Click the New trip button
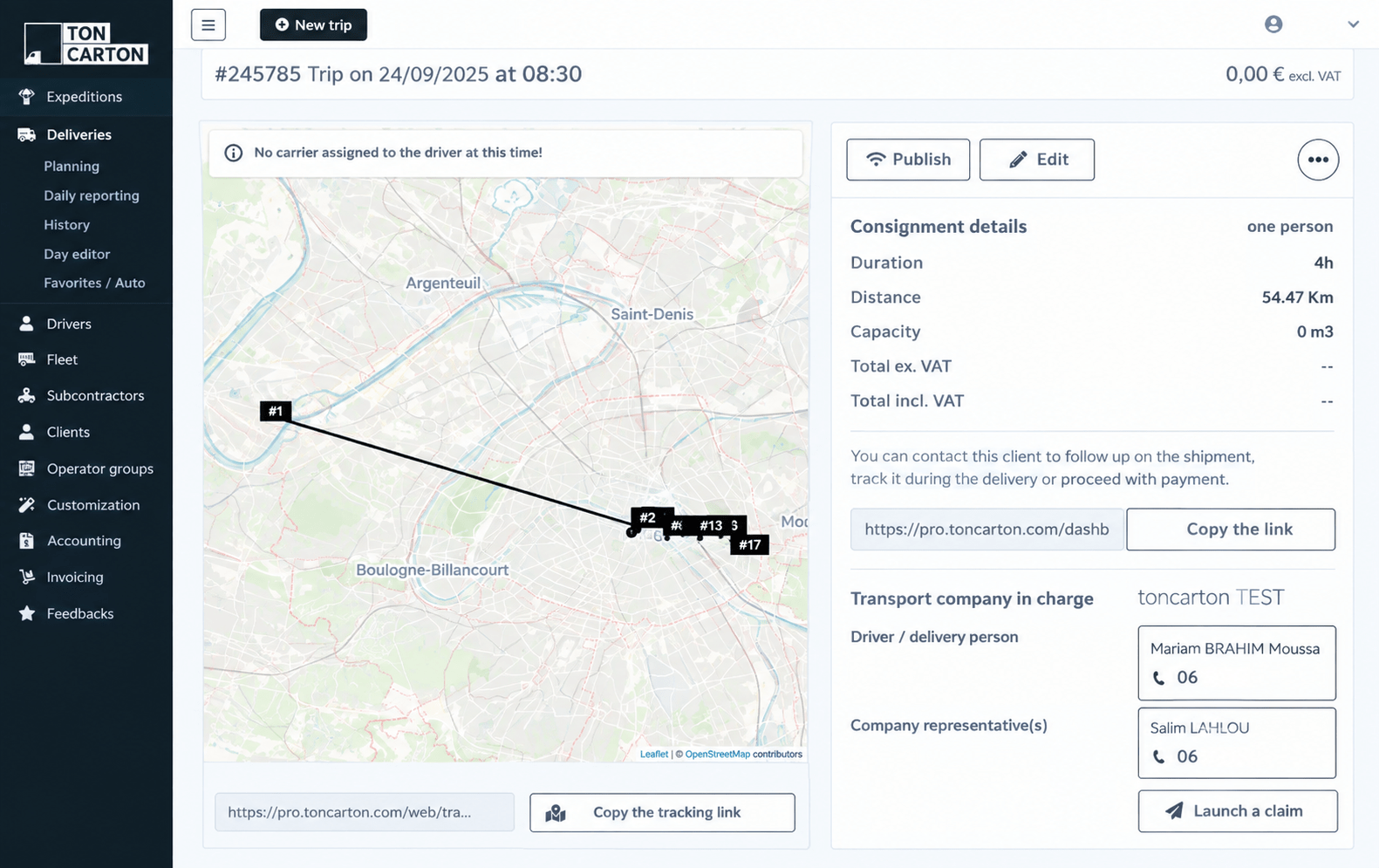The image size is (1379, 868). tap(313, 24)
